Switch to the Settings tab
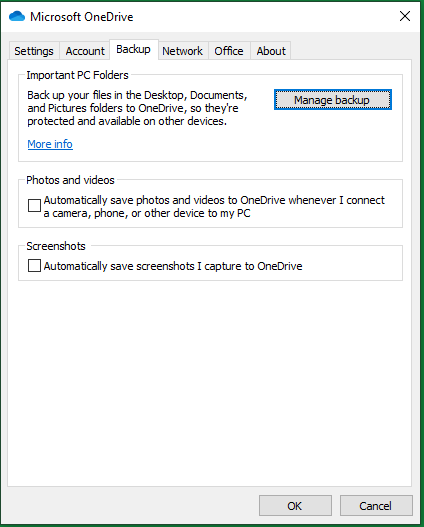This screenshot has width=424, height=527. (34, 51)
